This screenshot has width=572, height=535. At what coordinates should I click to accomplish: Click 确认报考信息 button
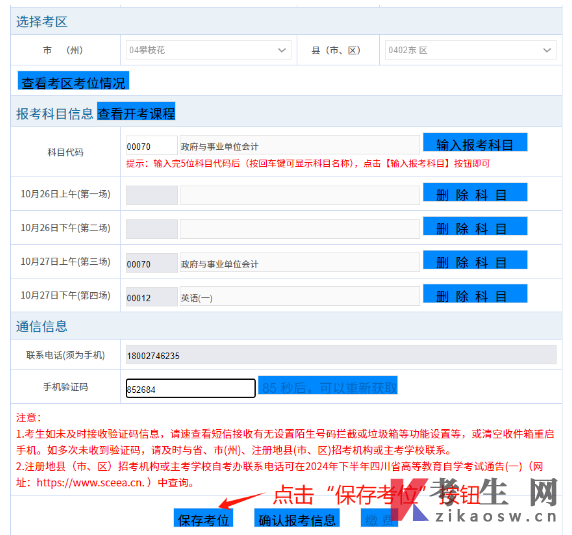click(297, 518)
